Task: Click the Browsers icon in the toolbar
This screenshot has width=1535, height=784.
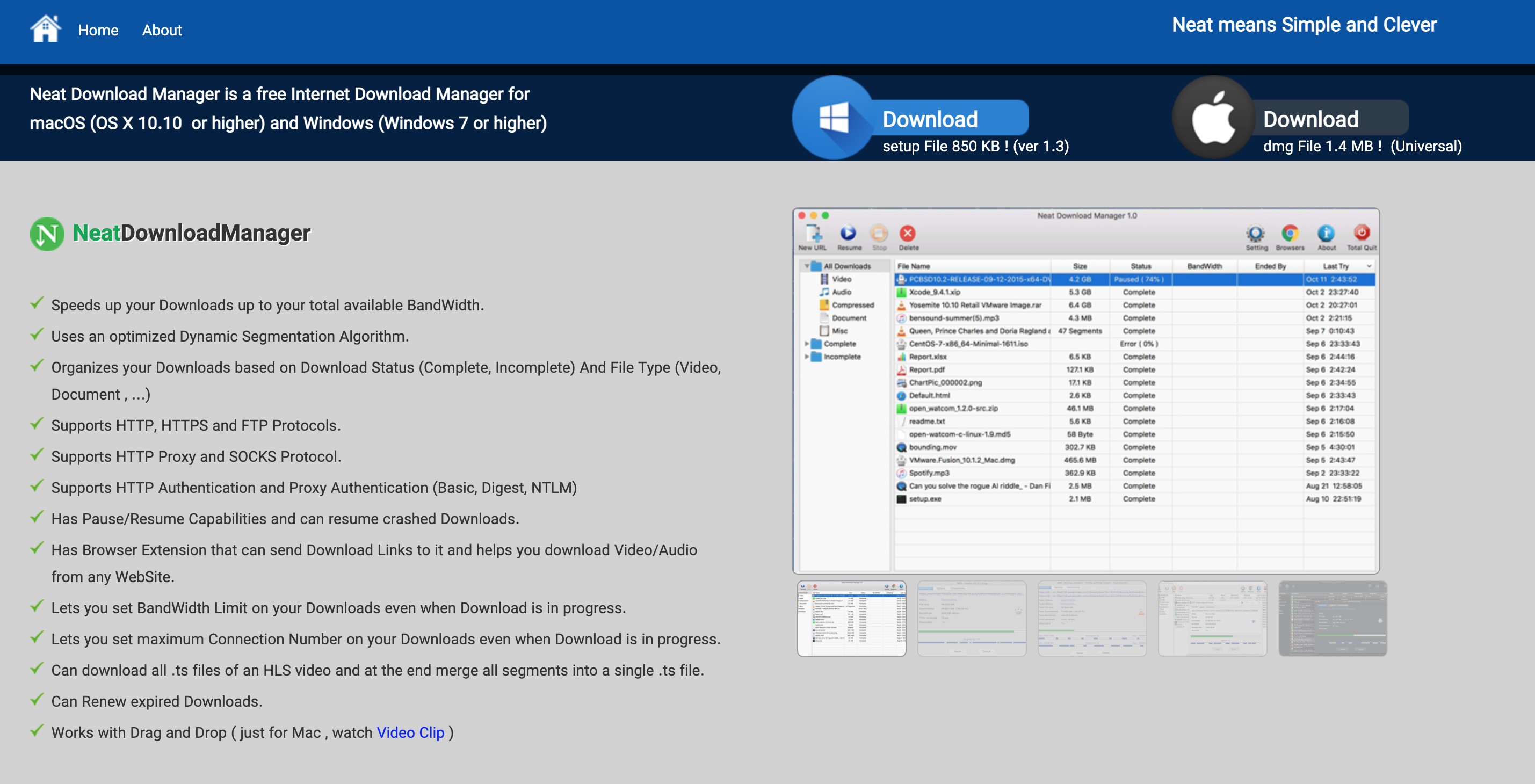Action: click(1291, 234)
